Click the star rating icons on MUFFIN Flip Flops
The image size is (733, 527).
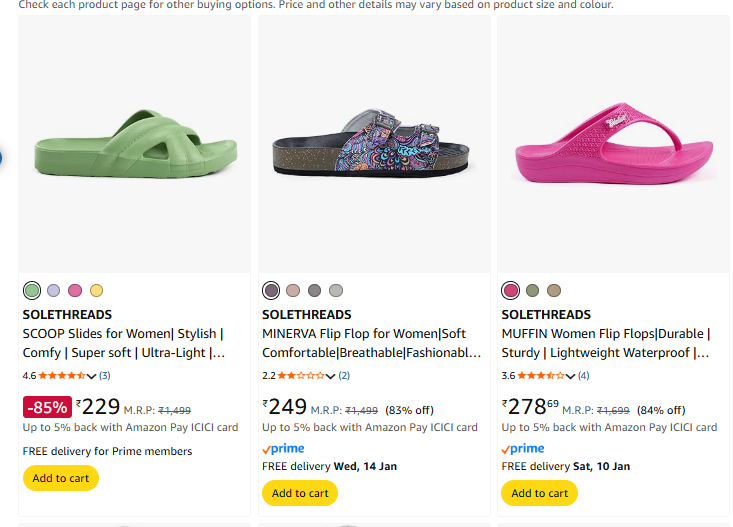[541, 376]
